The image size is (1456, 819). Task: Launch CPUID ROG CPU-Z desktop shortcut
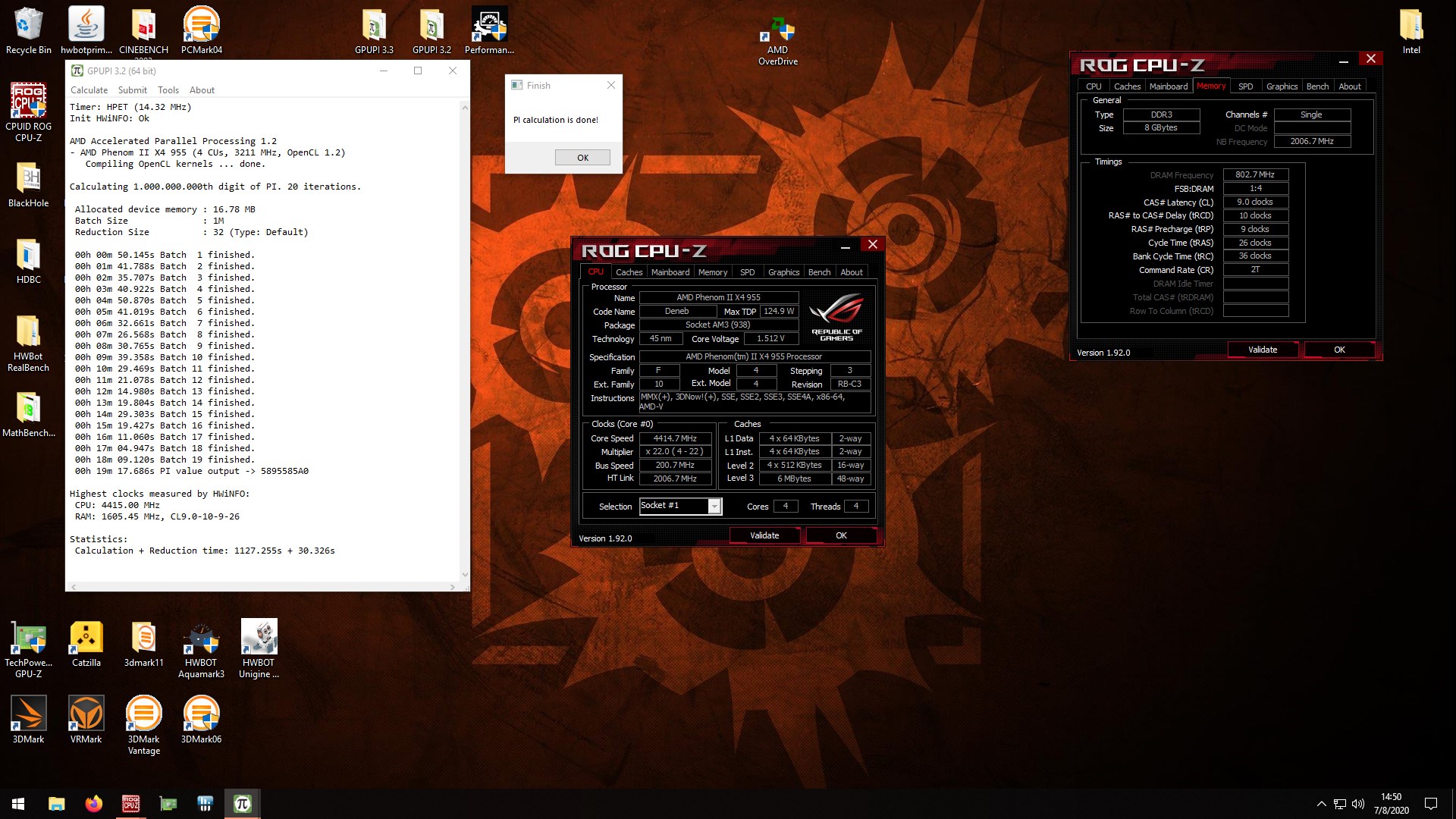(28, 112)
